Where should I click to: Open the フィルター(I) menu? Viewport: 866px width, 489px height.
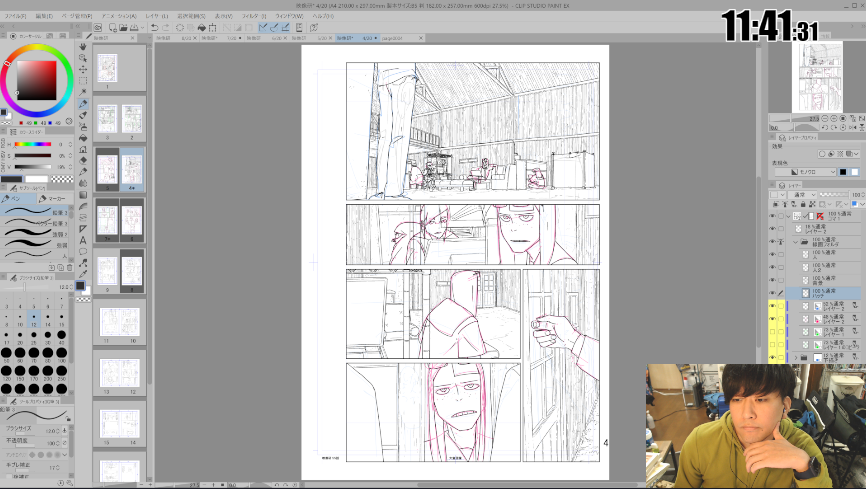pyautogui.click(x=254, y=16)
